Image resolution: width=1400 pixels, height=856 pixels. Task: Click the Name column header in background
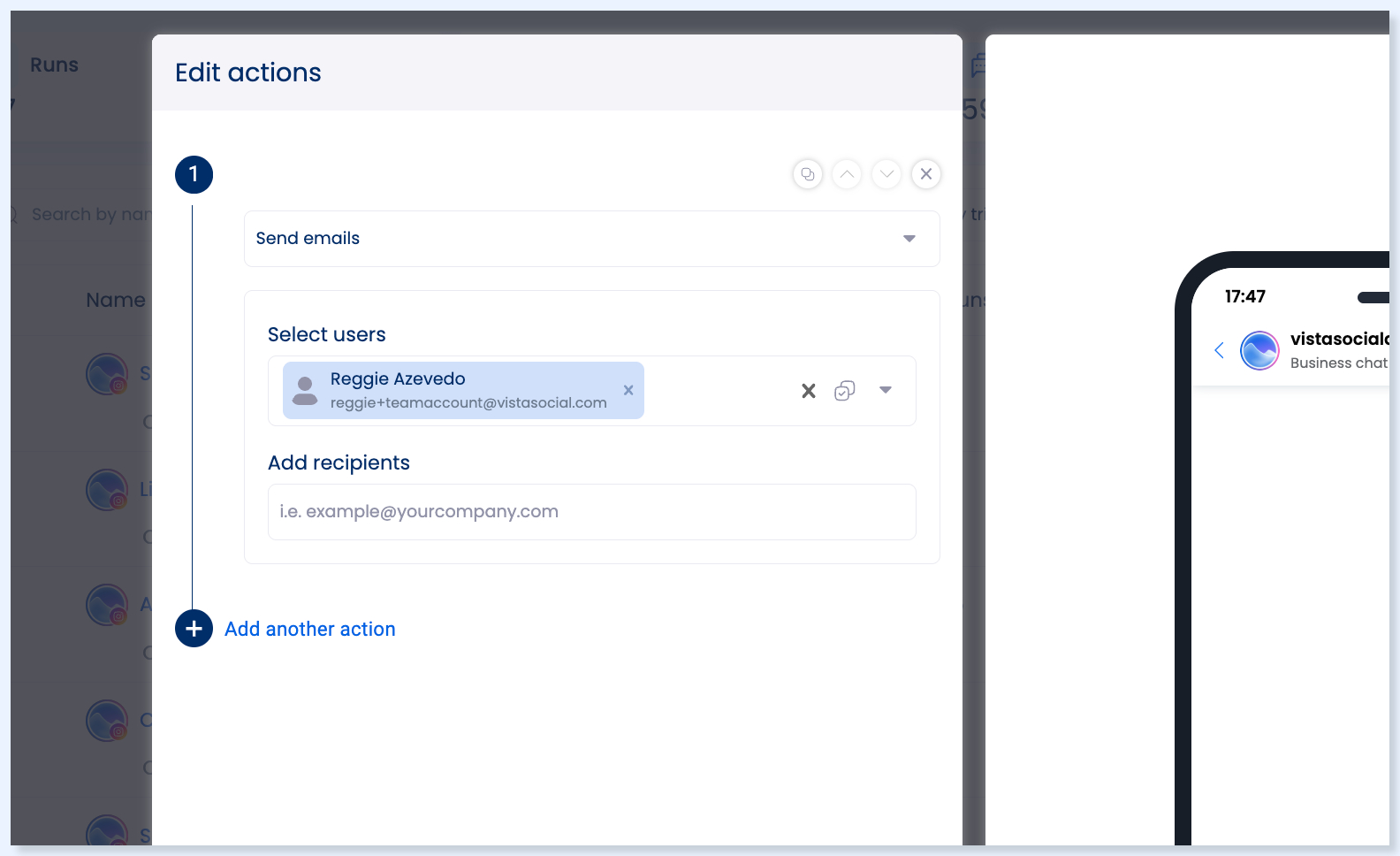(116, 300)
